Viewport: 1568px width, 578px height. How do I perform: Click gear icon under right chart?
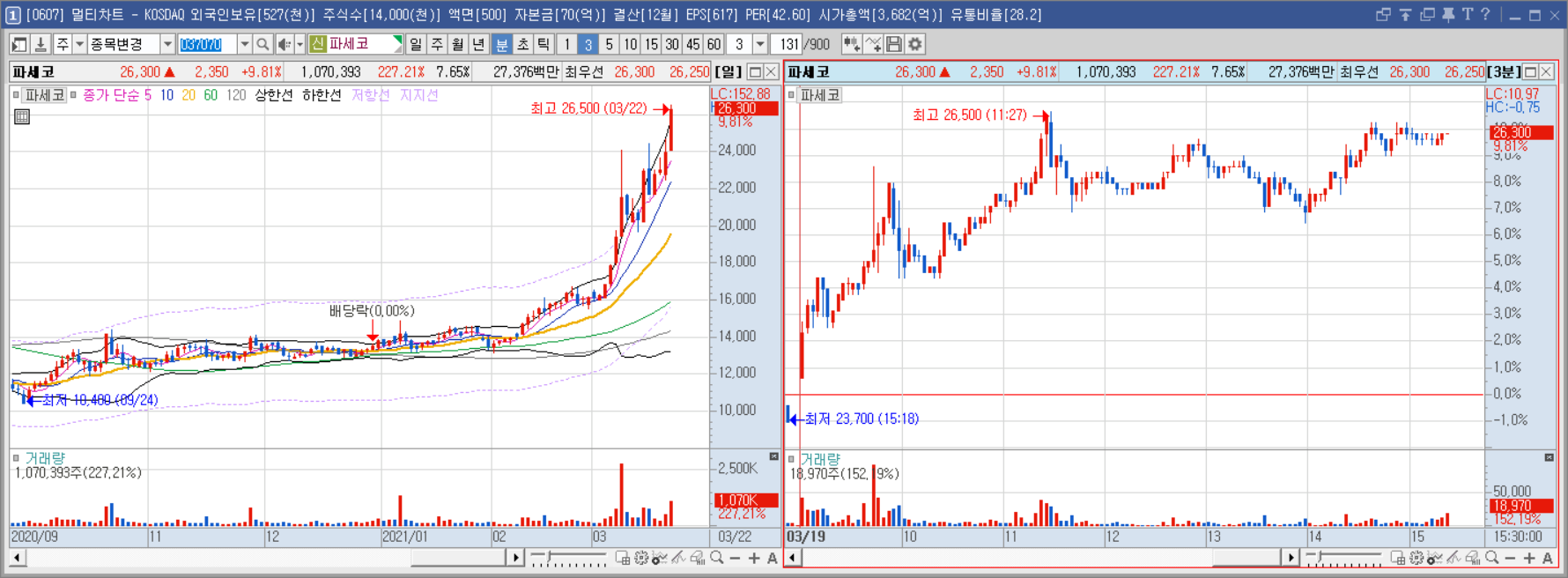(x=1416, y=558)
